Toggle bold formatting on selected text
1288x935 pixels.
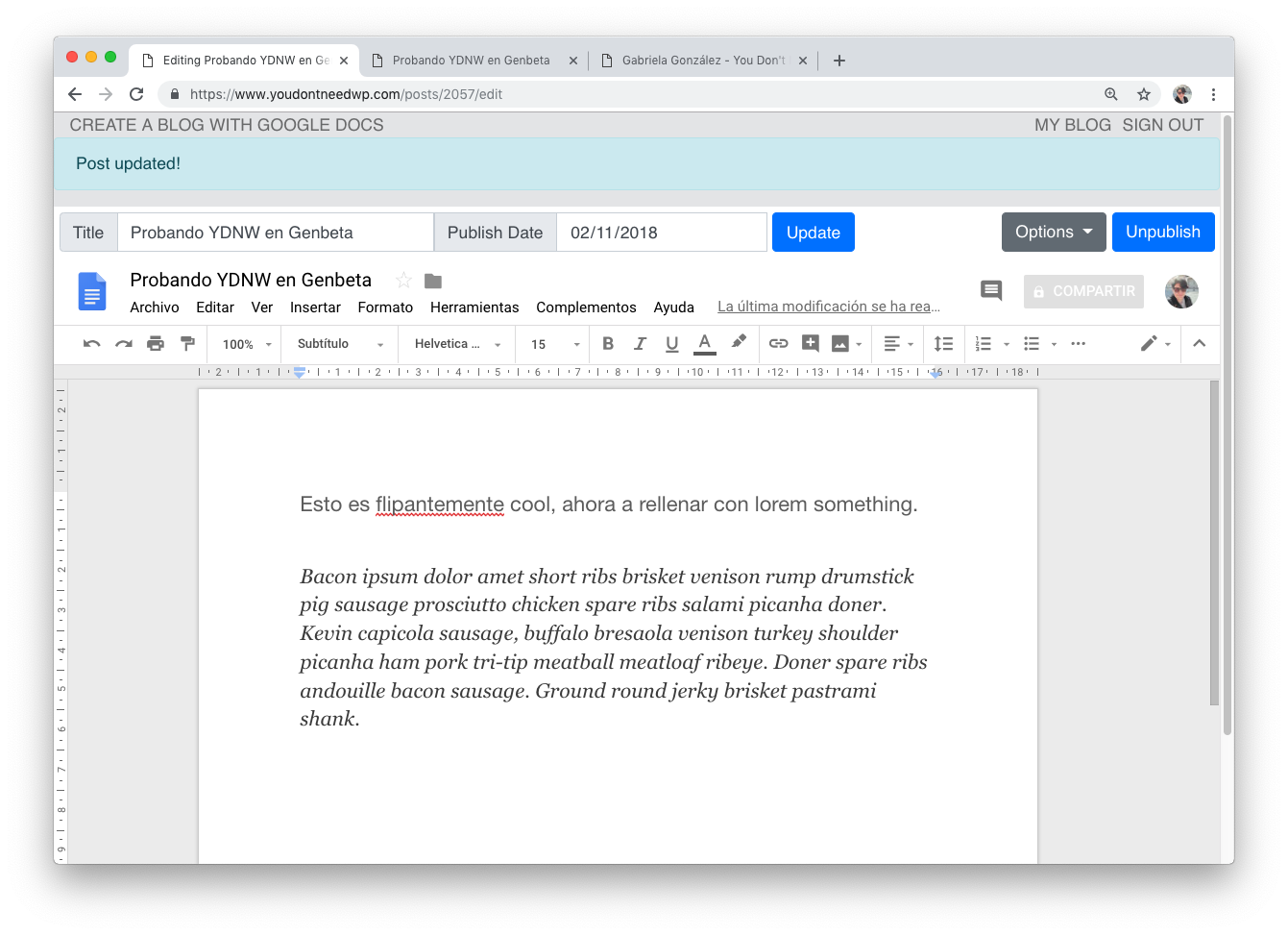608,343
